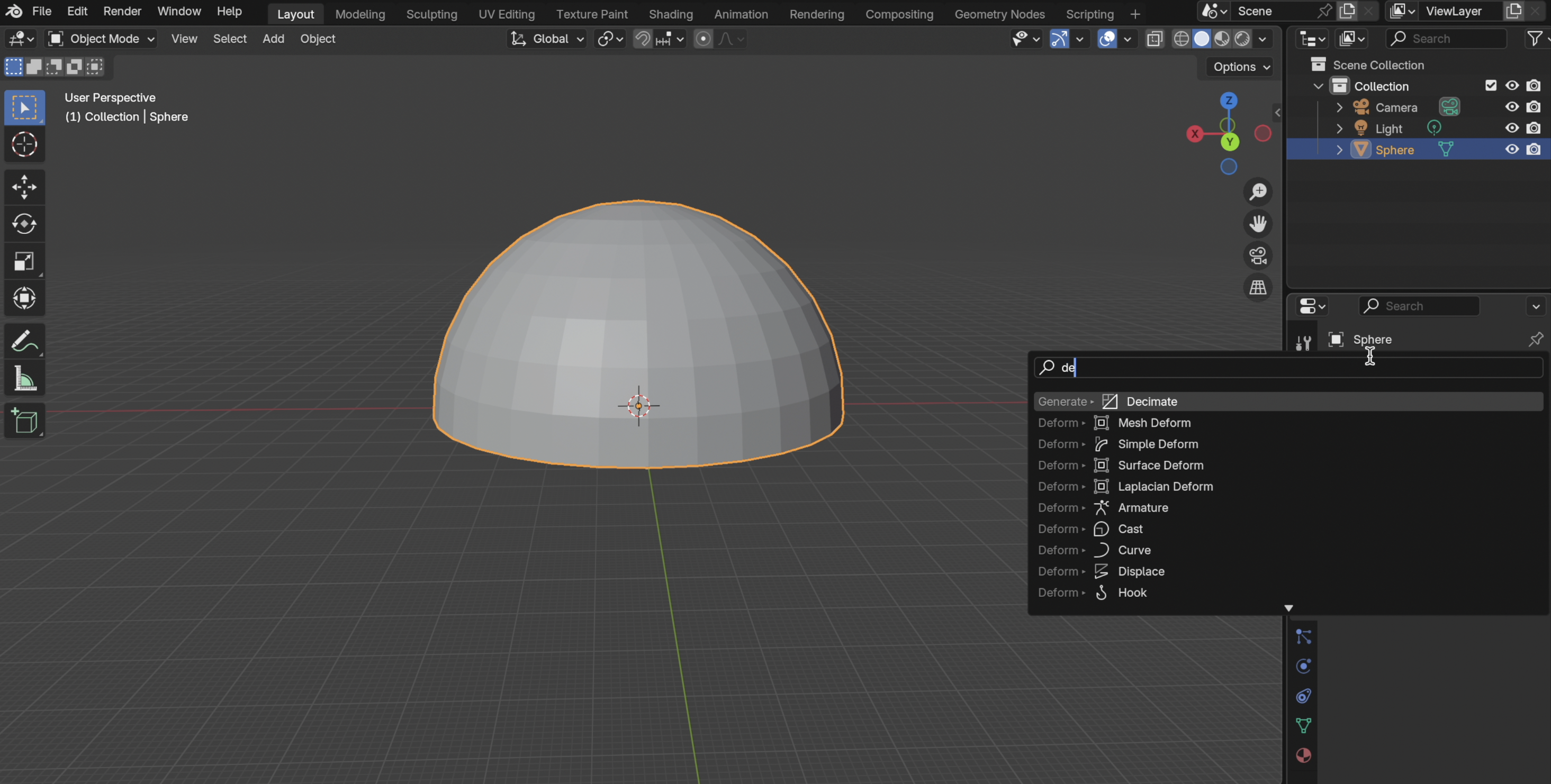This screenshot has height=784, width=1551.
Task: Select Simple Deform modifier entry
Action: tap(1157, 444)
